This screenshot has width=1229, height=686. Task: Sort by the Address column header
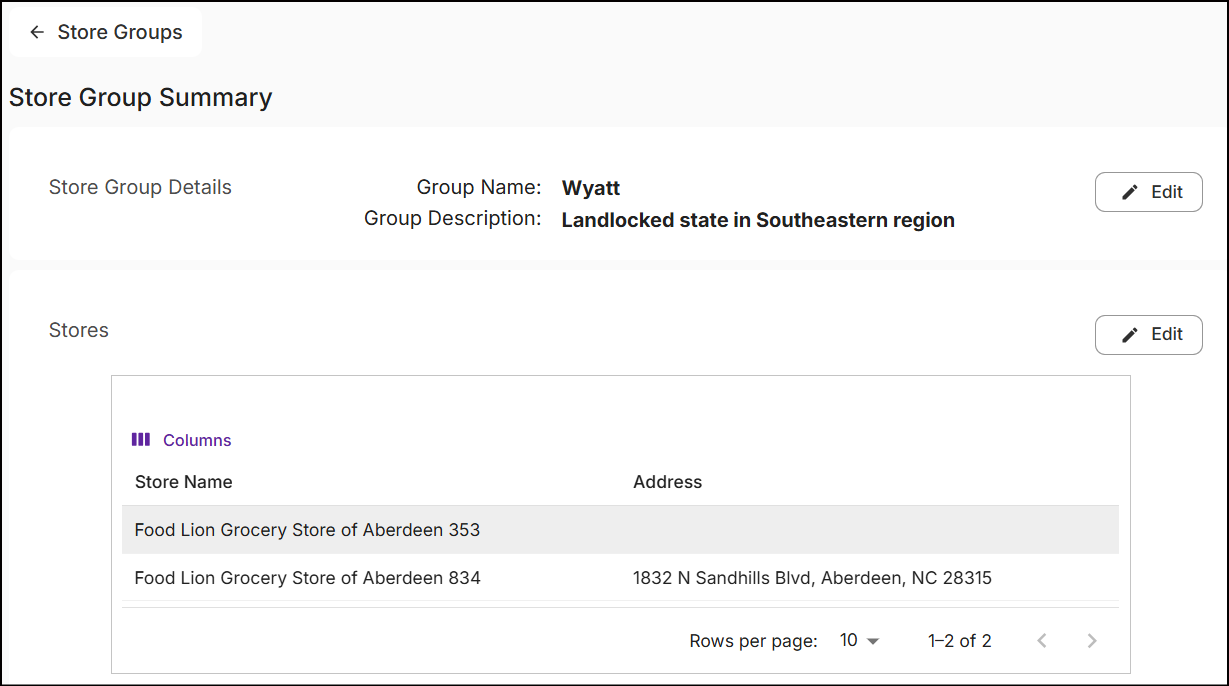pos(668,482)
